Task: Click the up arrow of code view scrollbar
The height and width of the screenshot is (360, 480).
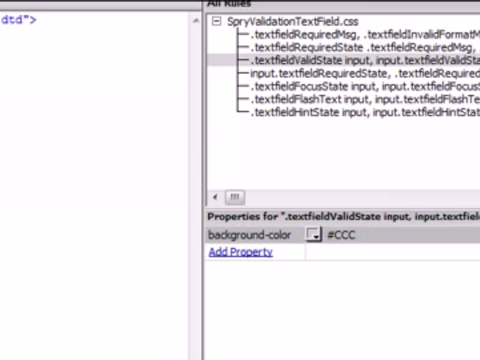Action: tap(196, 21)
